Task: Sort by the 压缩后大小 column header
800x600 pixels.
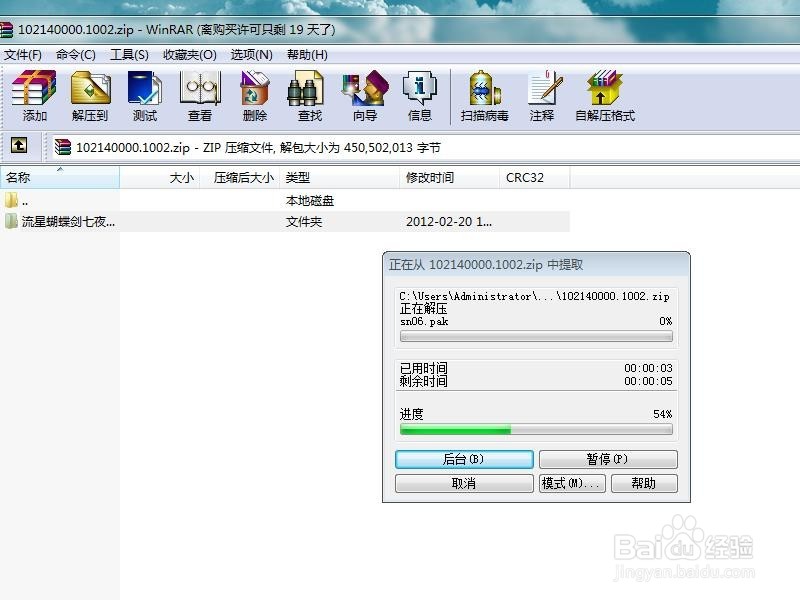Action: tap(240, 178)
